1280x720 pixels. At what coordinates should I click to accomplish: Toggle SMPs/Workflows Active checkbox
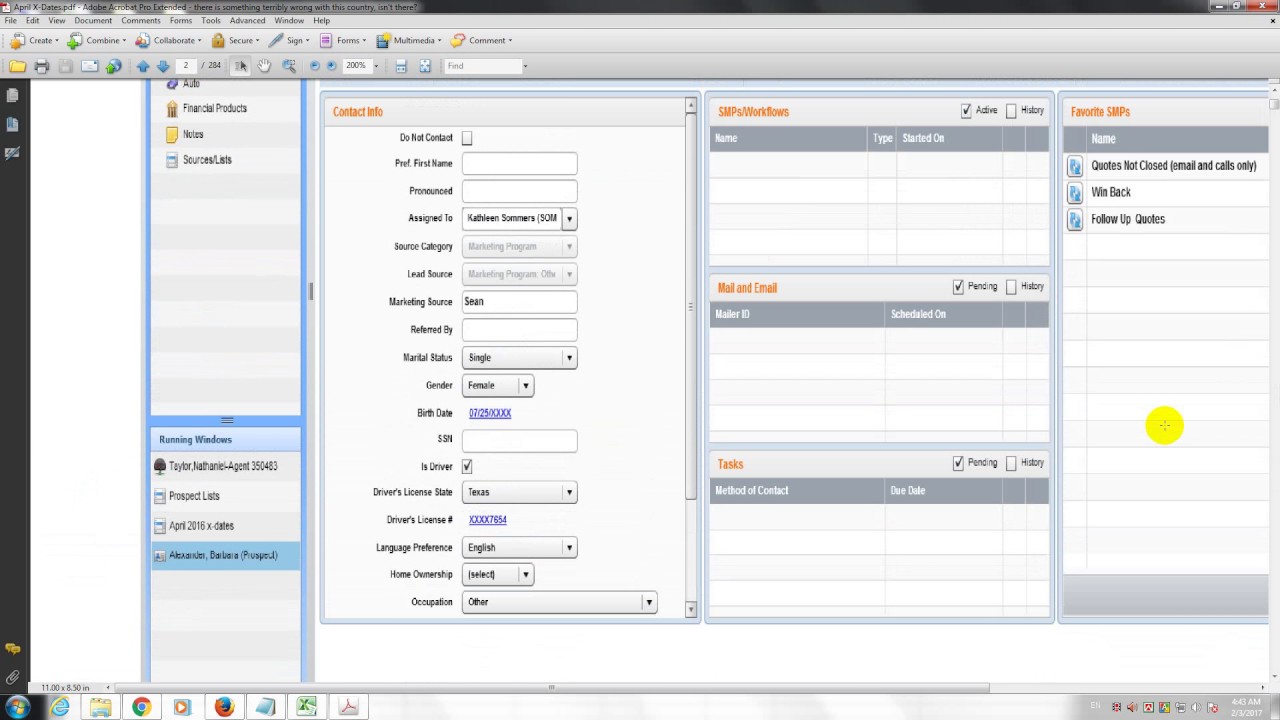[966, 111]
